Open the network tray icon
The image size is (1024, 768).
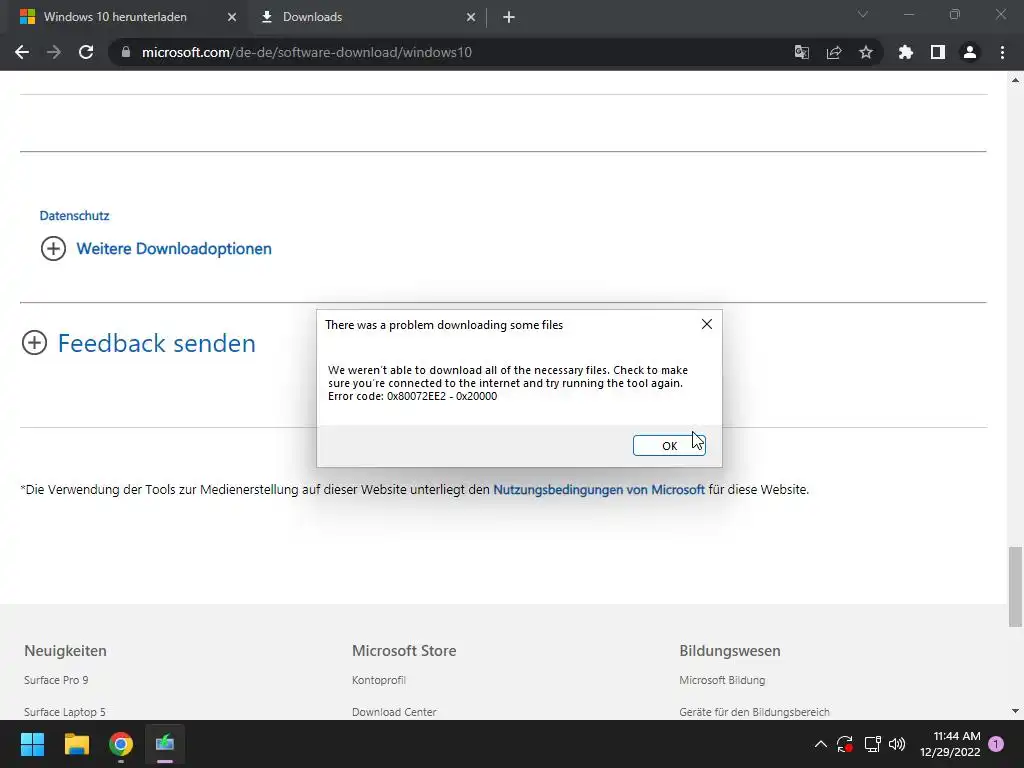872,744
